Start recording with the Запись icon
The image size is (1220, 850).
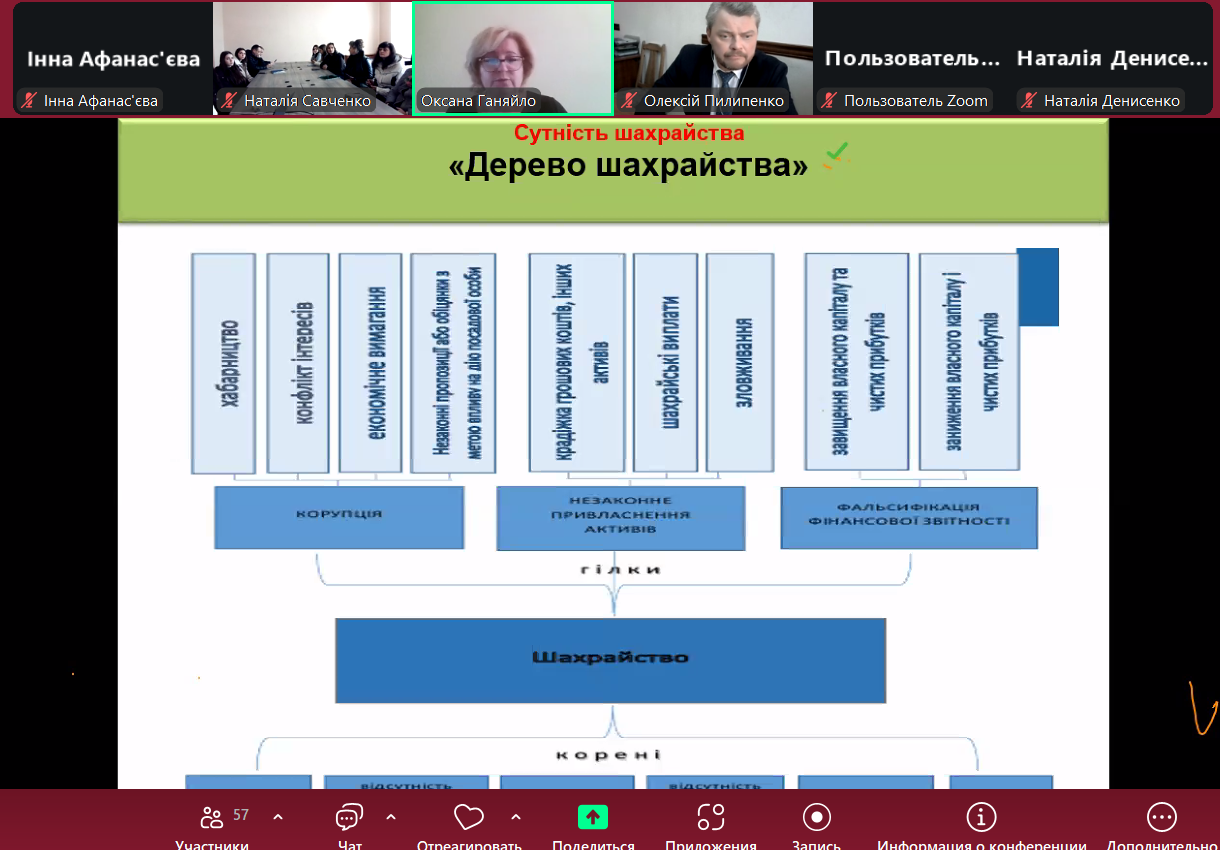[x=817, y=817]
